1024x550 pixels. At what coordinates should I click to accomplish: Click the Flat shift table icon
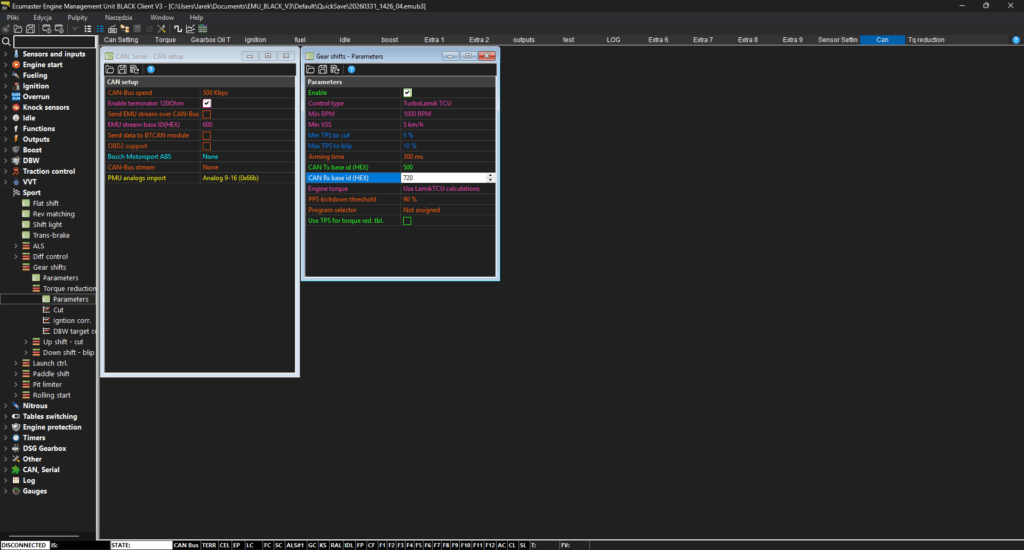[x=26, y=203]
